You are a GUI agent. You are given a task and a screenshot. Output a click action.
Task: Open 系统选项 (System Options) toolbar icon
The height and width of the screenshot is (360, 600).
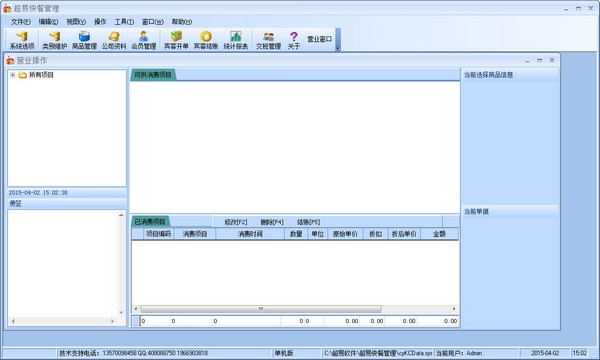pos(22,40)
